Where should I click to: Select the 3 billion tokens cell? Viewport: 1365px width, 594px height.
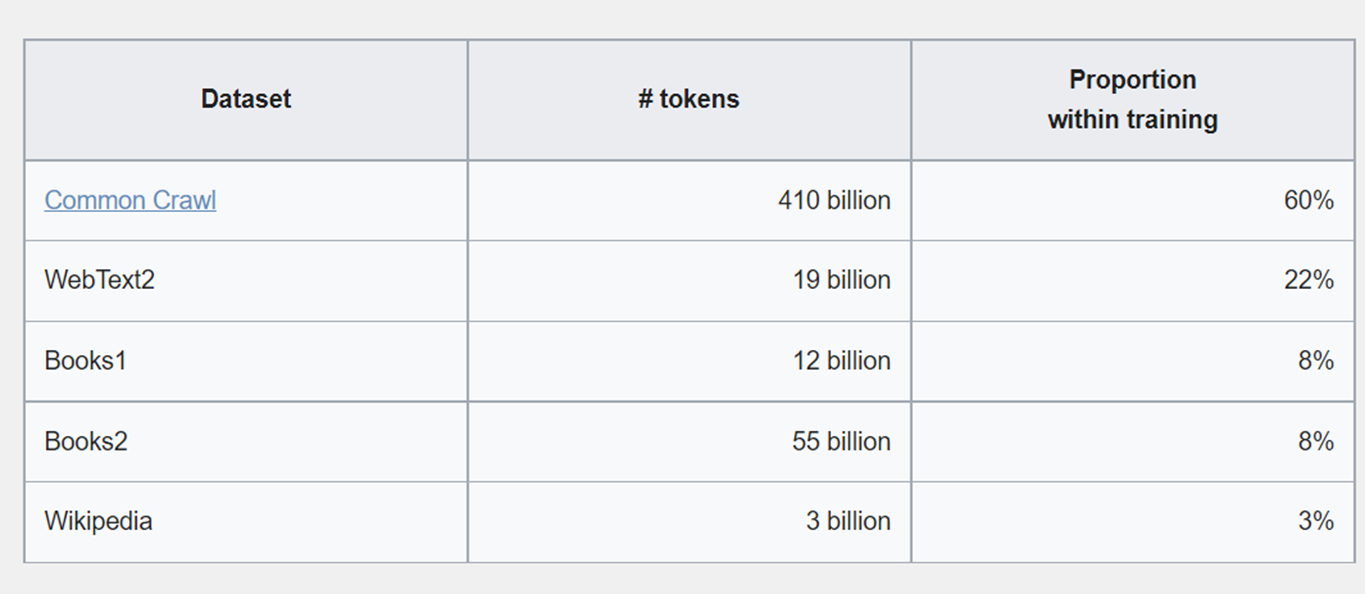(689, 521)
